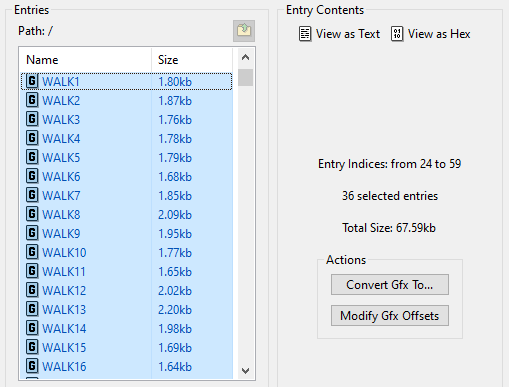Click the 1.95kb size cell
Viewport: 509px width, 387px height.
[175, 234]
